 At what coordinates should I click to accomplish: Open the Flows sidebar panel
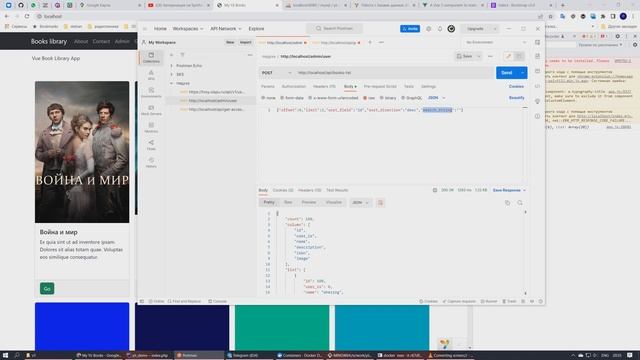pos(151,145)
